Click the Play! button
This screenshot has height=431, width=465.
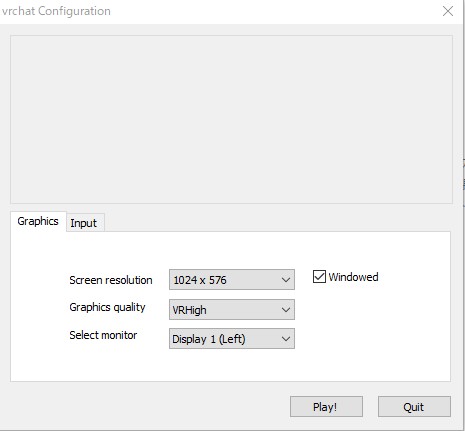click(326, 406)
